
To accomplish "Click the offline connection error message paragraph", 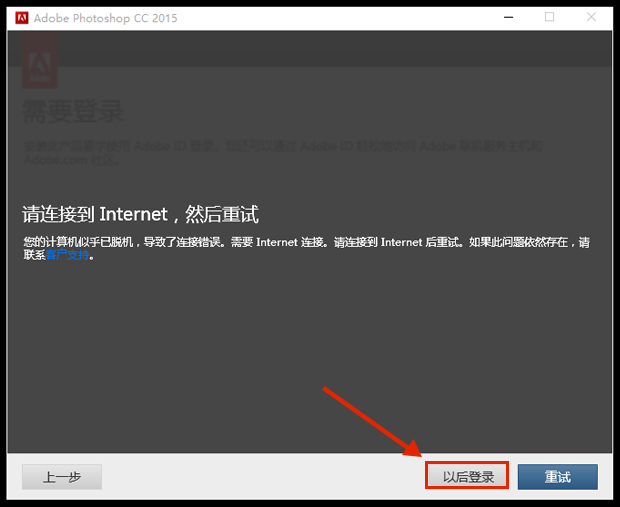I will coord(300,242).
